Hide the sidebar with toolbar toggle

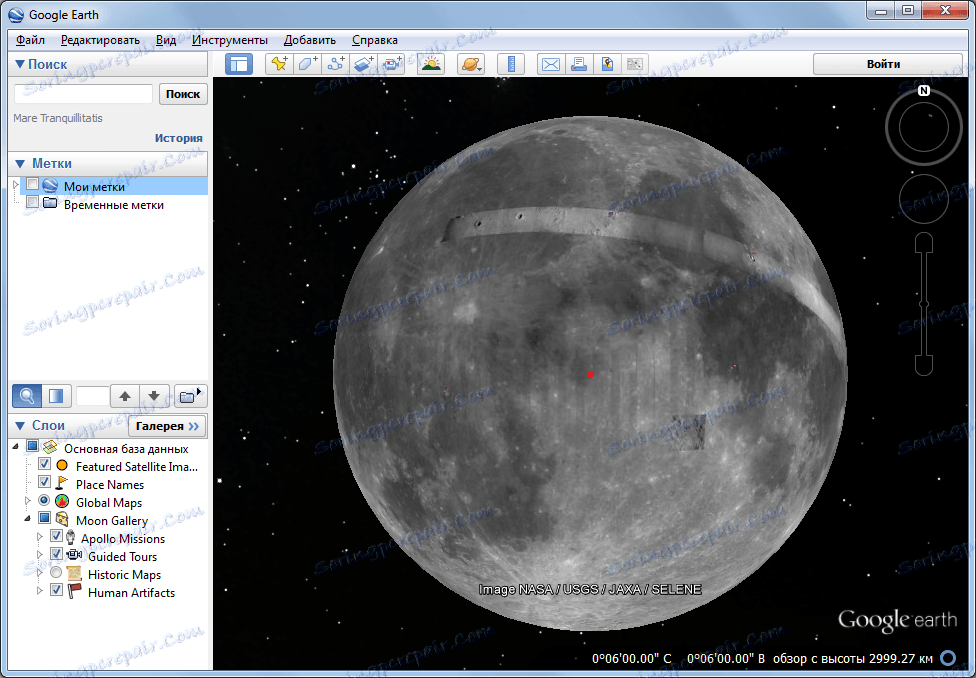point(239,64)
